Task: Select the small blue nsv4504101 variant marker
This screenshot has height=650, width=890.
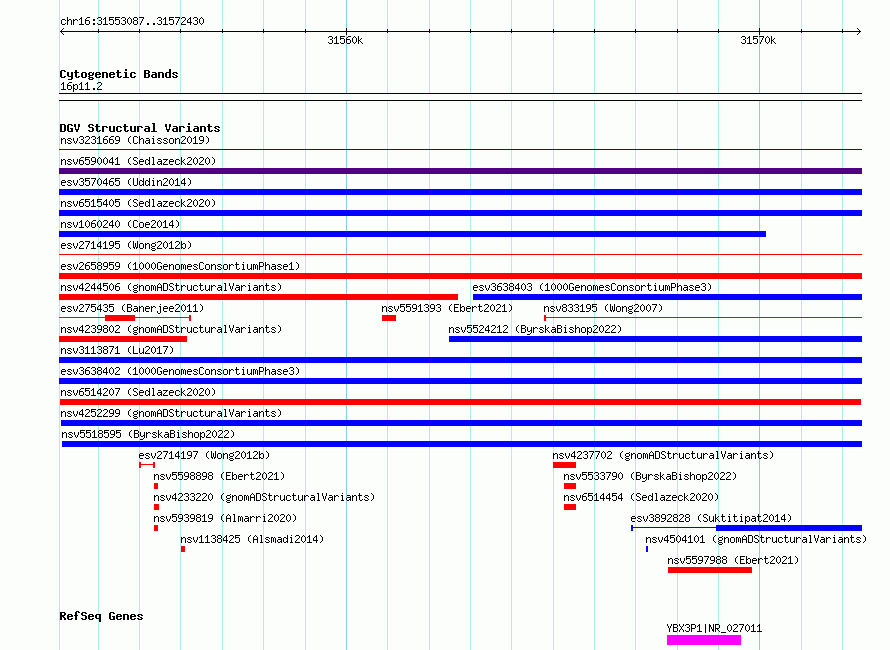Action: point(646,549)
